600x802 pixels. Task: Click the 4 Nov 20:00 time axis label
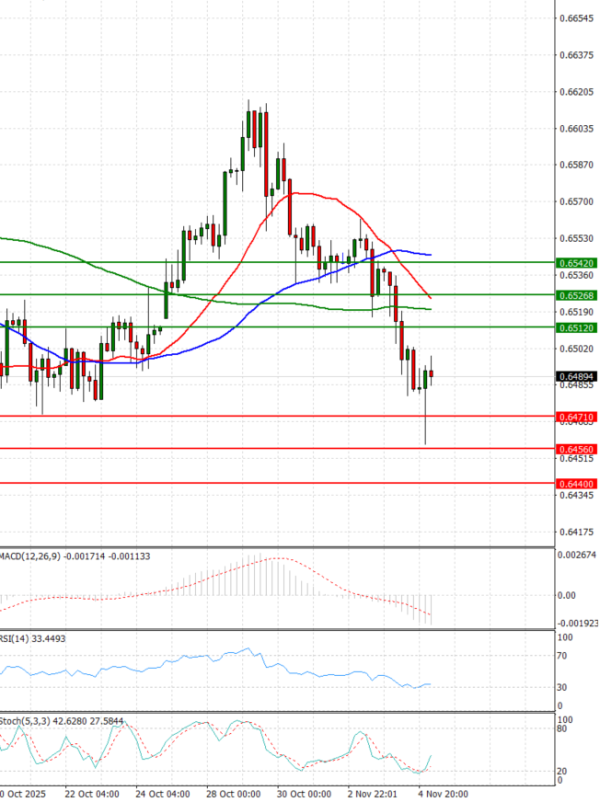[440, 794]
